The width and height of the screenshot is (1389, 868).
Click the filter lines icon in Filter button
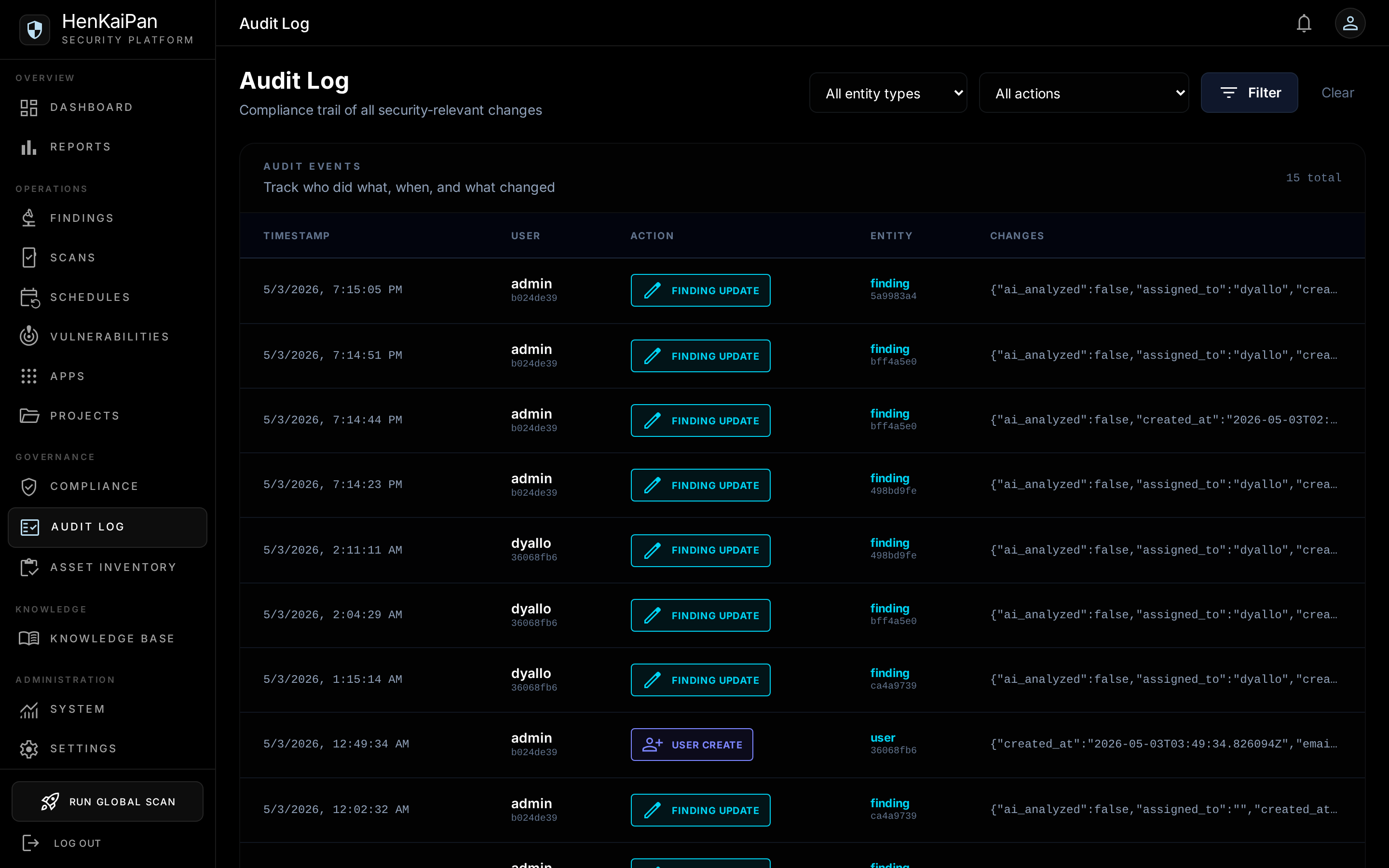1228,93
